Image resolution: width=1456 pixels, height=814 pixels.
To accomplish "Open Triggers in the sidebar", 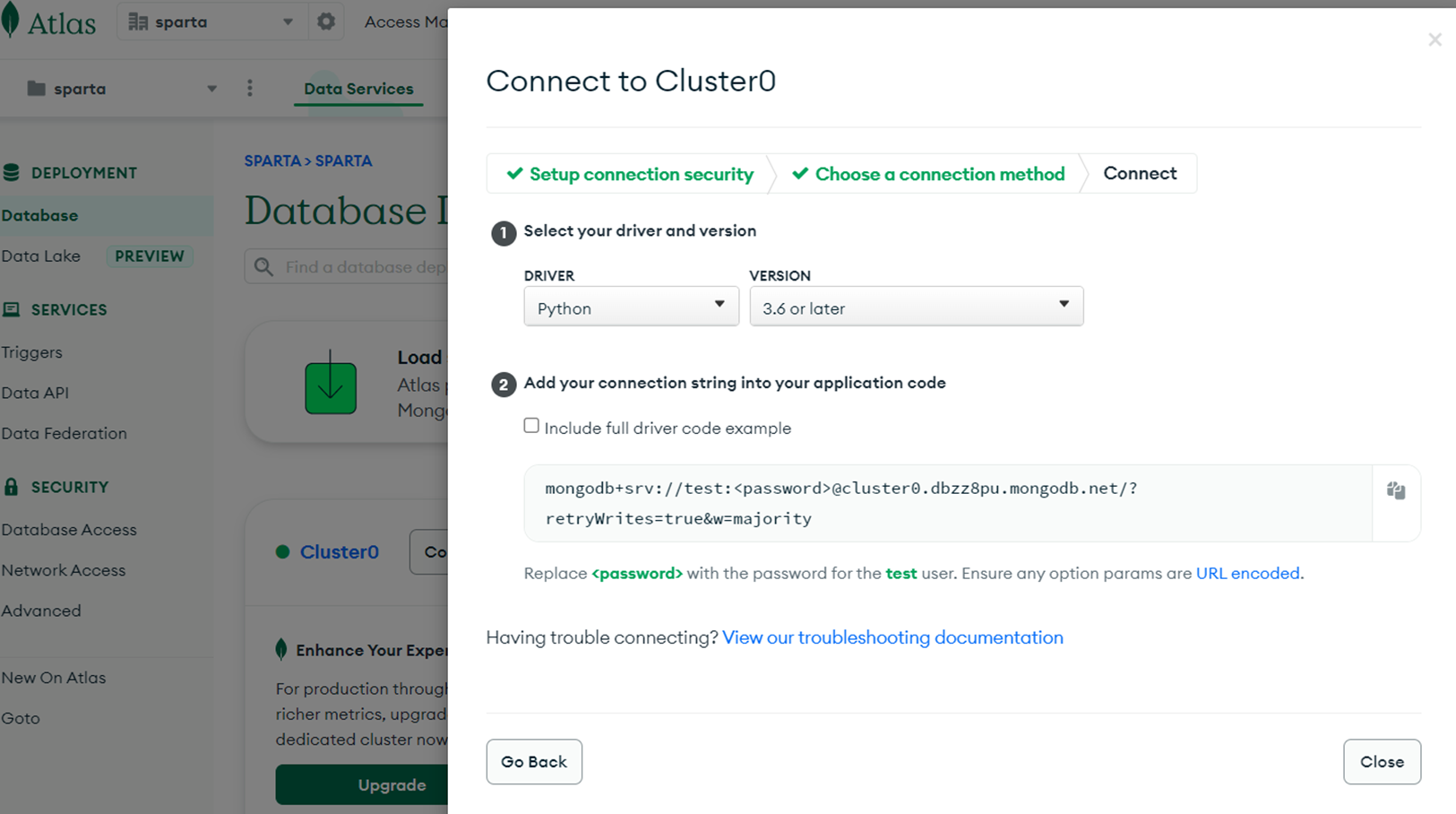I will coord(31,352).
